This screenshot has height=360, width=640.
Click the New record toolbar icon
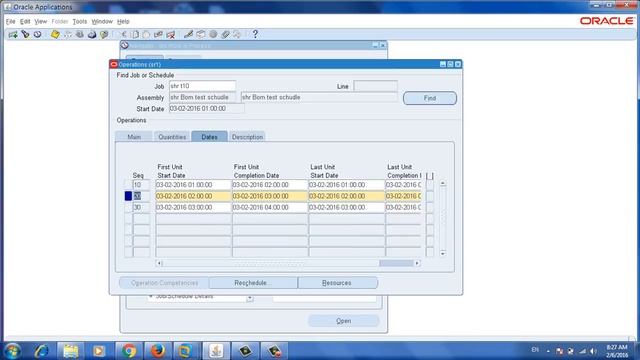coord(13,35)
